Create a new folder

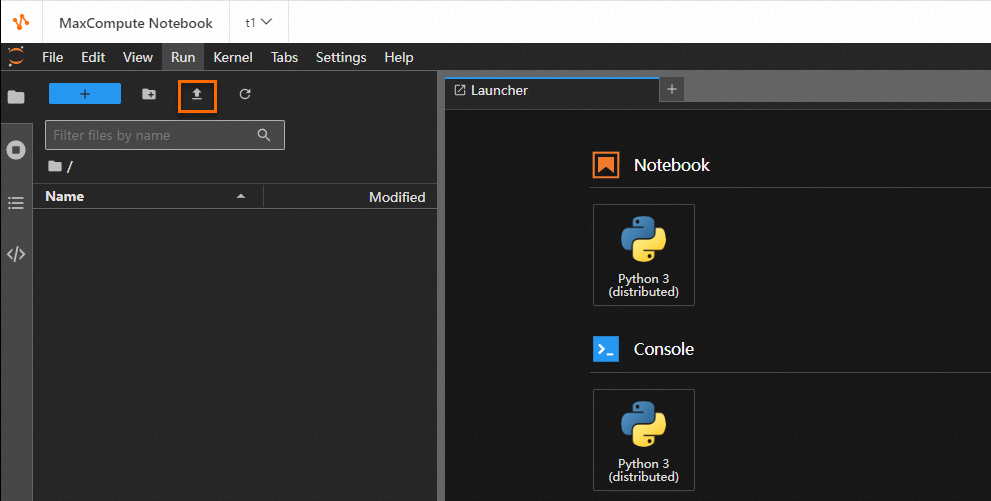coord(149,94)
